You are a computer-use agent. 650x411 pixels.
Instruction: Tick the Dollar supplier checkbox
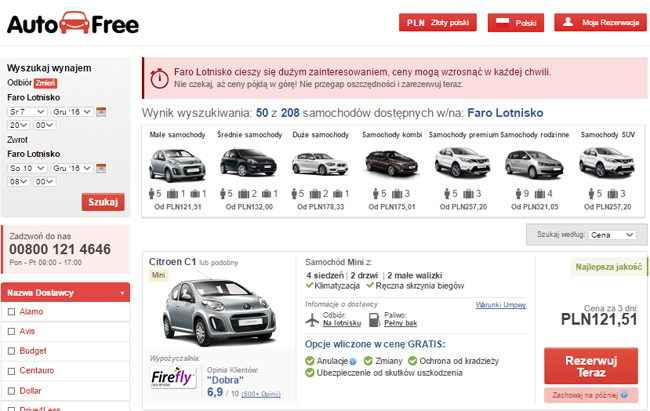coord(12,391)
